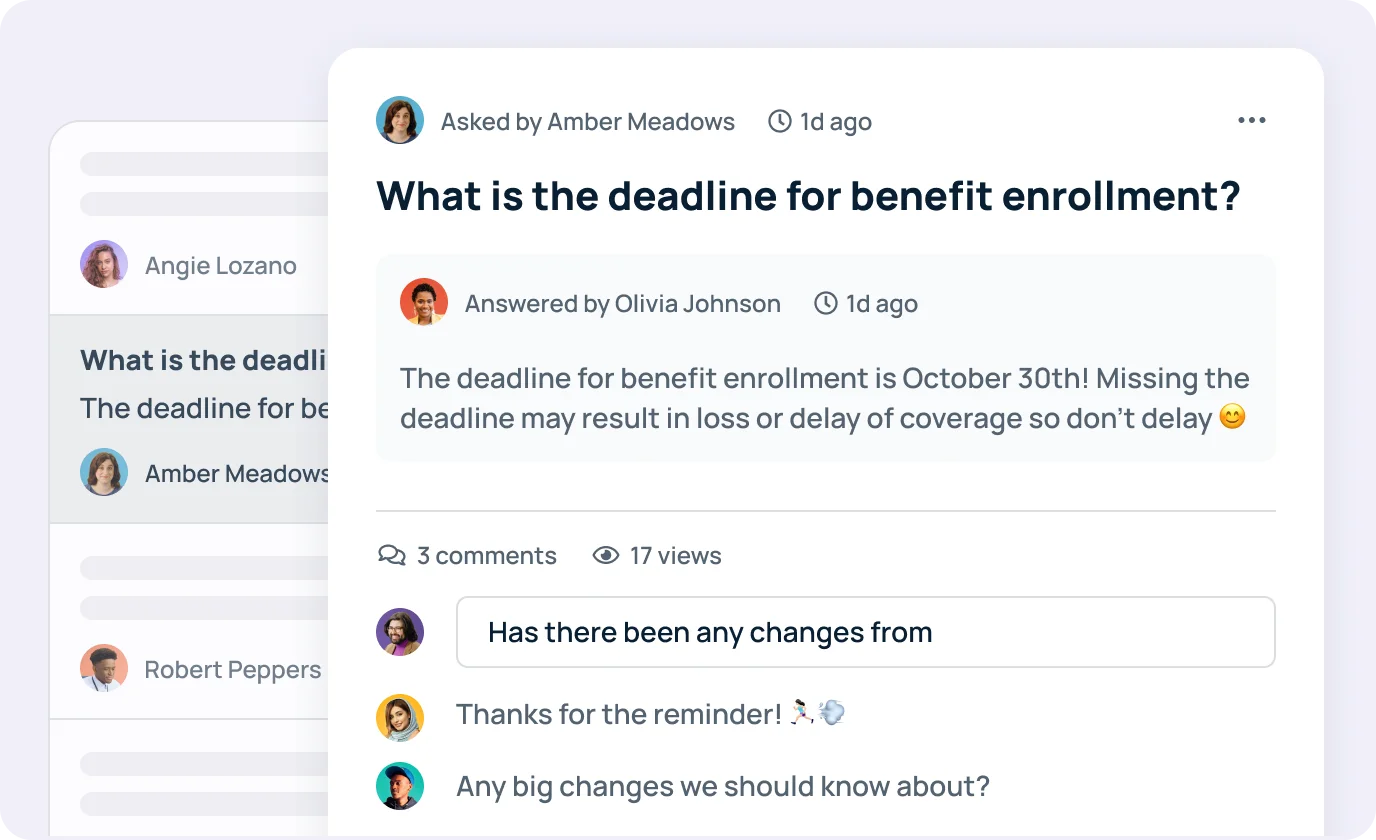Click the speech bubble comments icon

tap(392, 555)
